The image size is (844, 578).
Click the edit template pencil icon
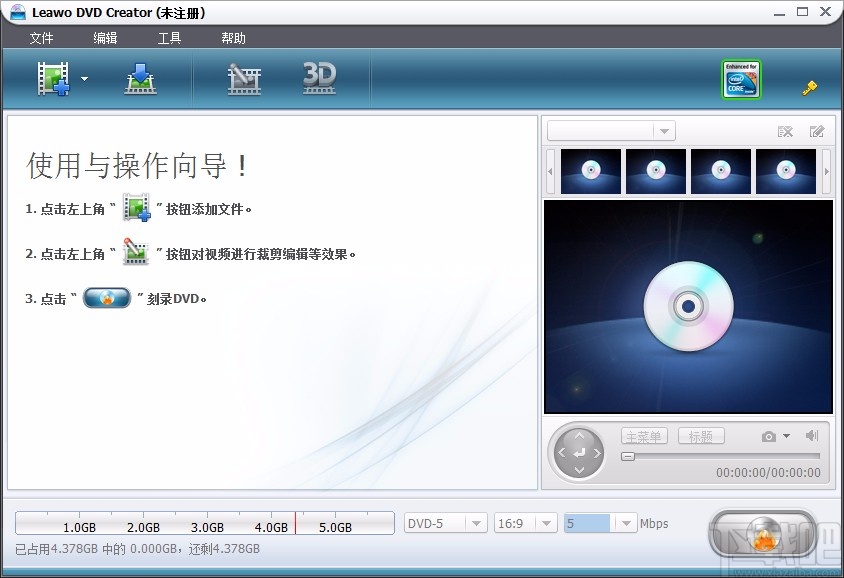click(x=817, y=131)
